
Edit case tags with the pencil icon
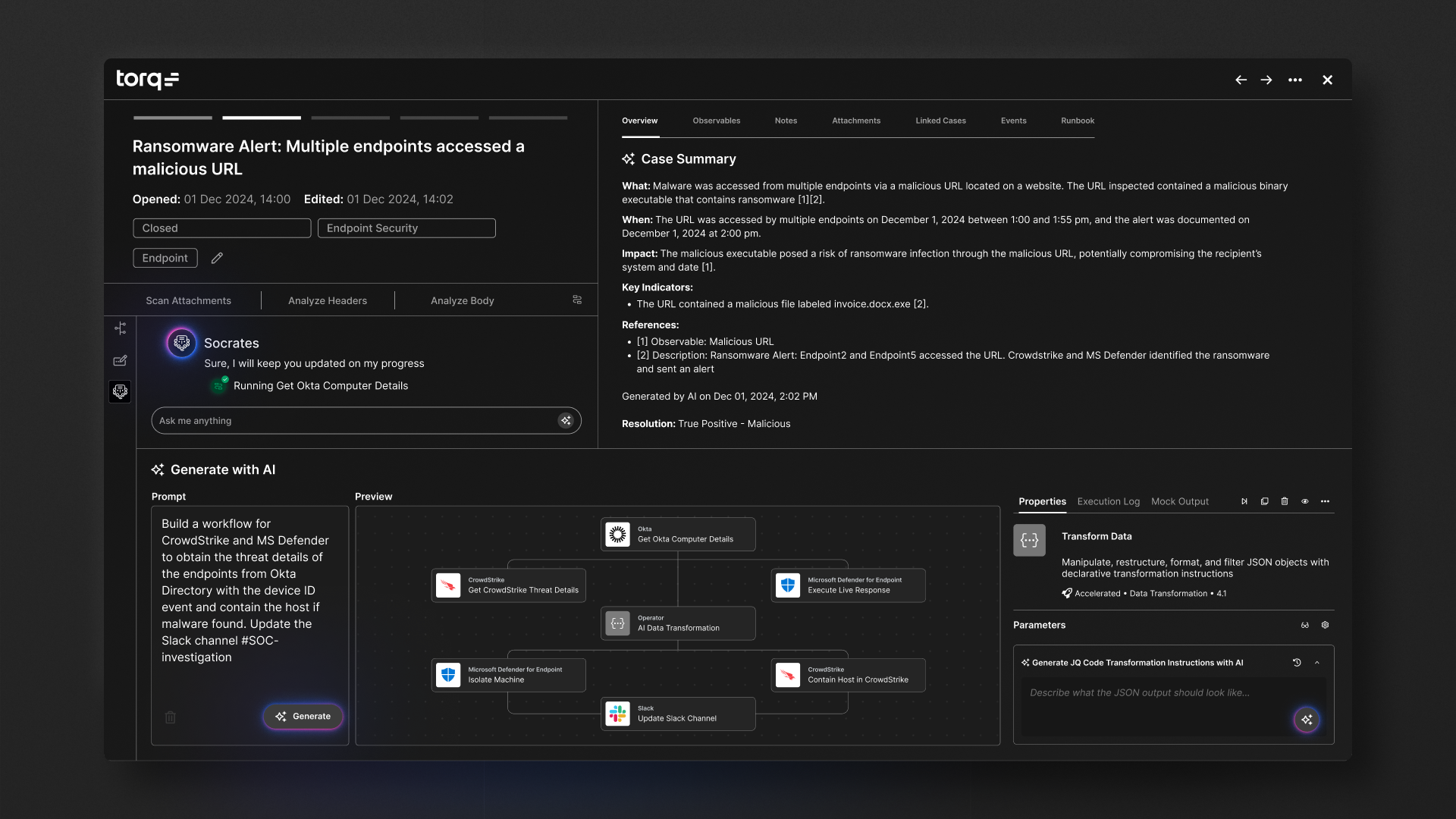pyautogui.click(x=217, y=258)
